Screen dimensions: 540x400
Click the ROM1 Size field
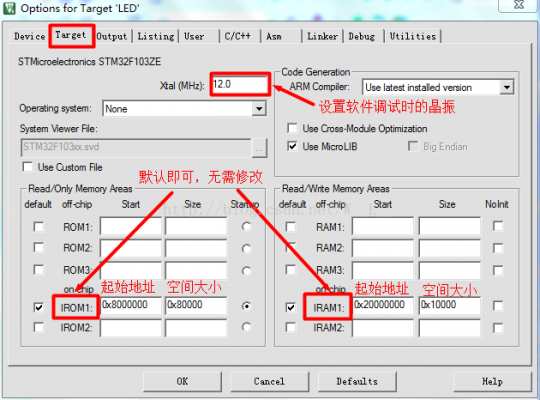coord(196,226)
